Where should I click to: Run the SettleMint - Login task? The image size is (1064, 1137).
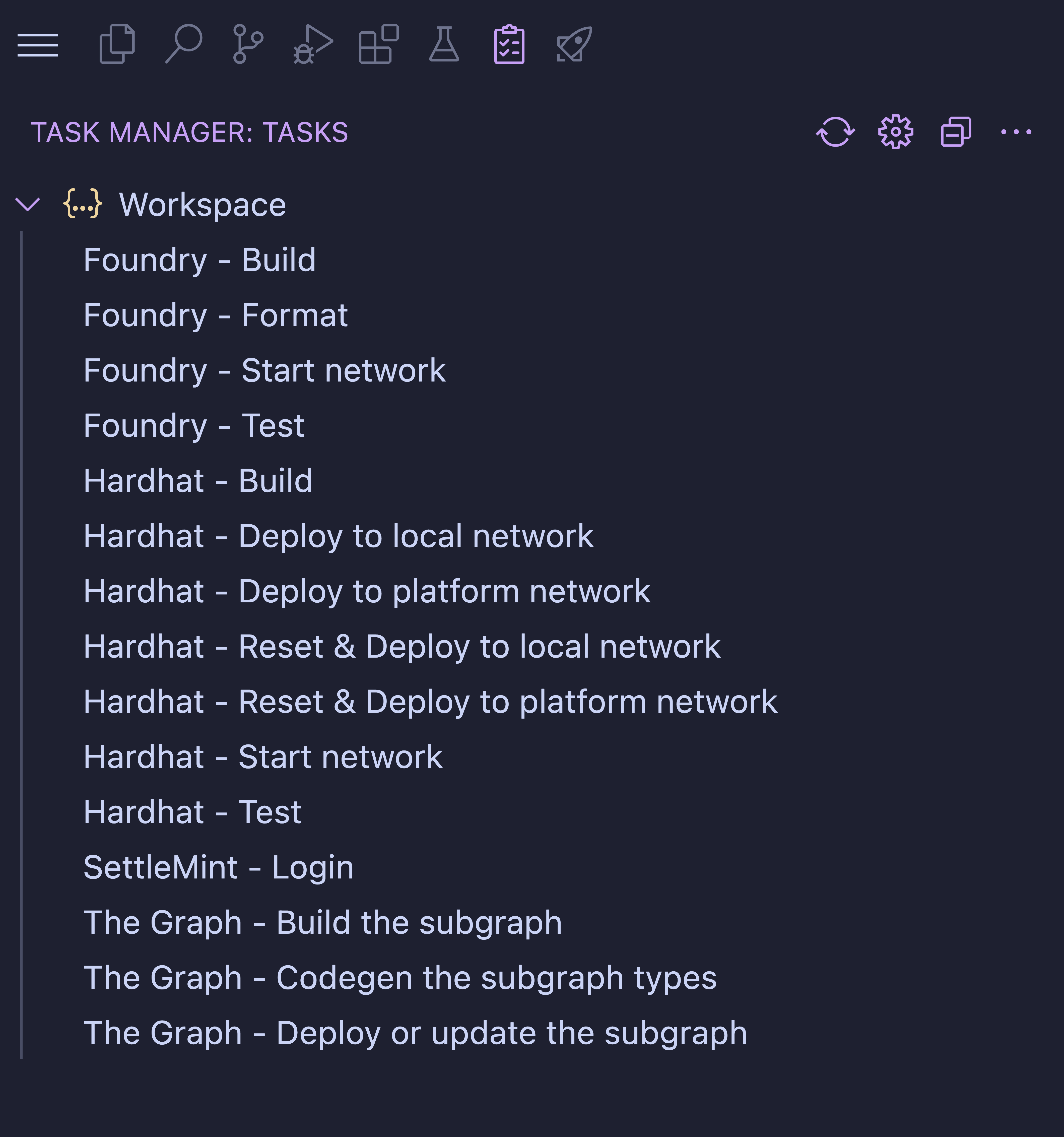[218, 868]
